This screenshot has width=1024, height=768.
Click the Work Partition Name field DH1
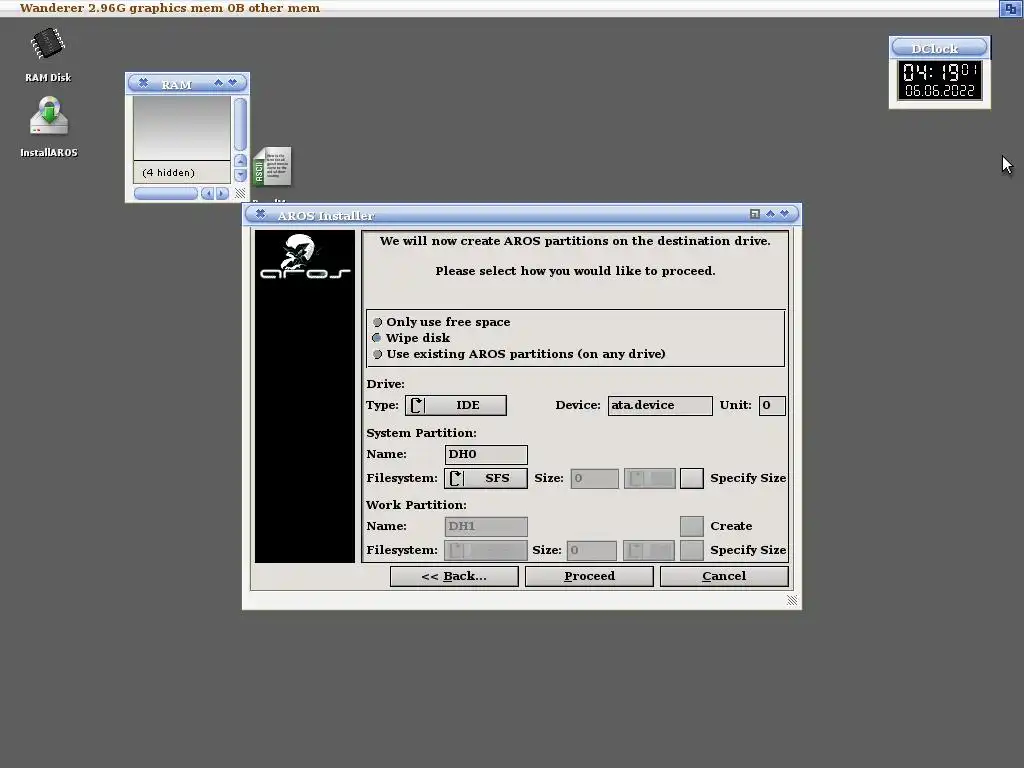pyautogui.click(x=486, y=526)
